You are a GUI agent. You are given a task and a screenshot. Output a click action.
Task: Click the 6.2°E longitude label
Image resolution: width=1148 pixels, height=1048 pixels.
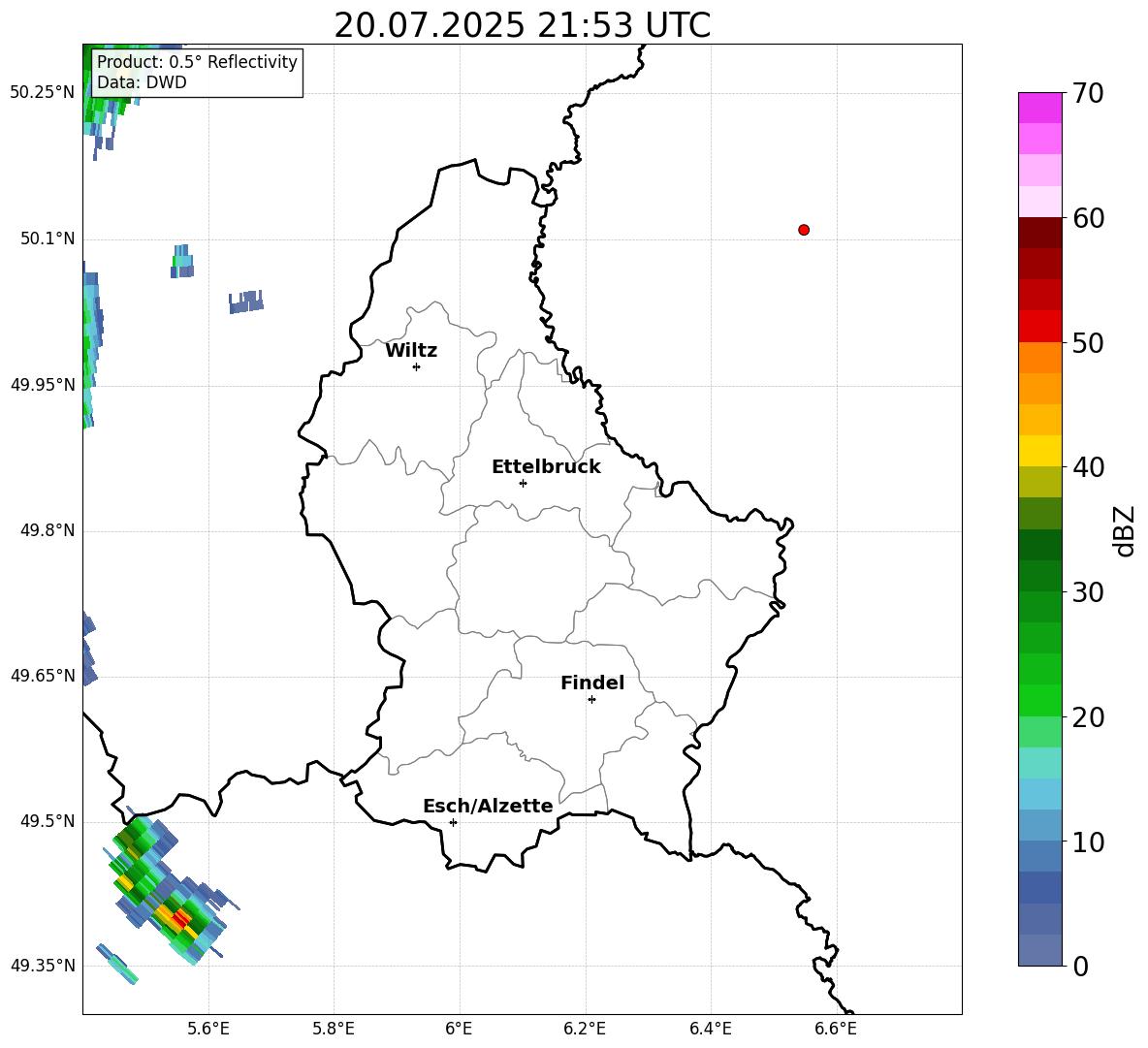(585, 1029)
